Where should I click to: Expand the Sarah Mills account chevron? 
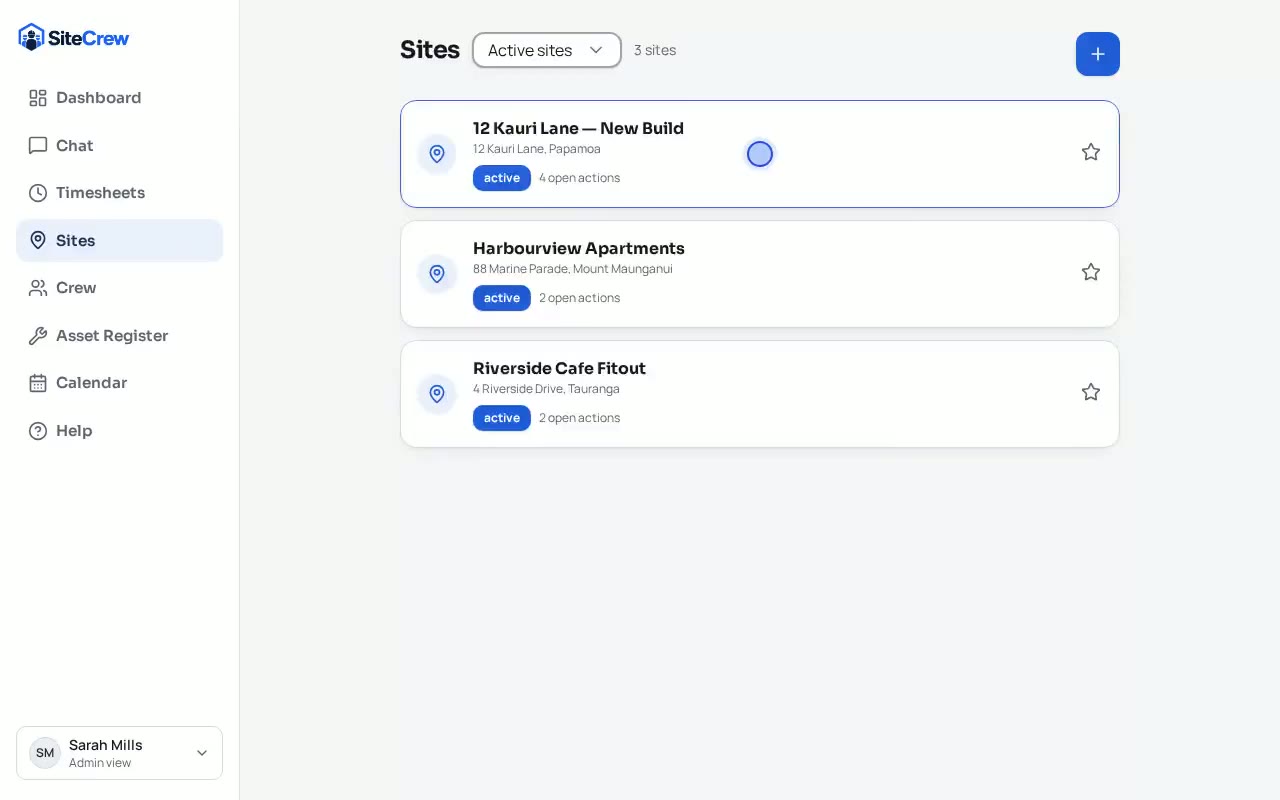202,753
